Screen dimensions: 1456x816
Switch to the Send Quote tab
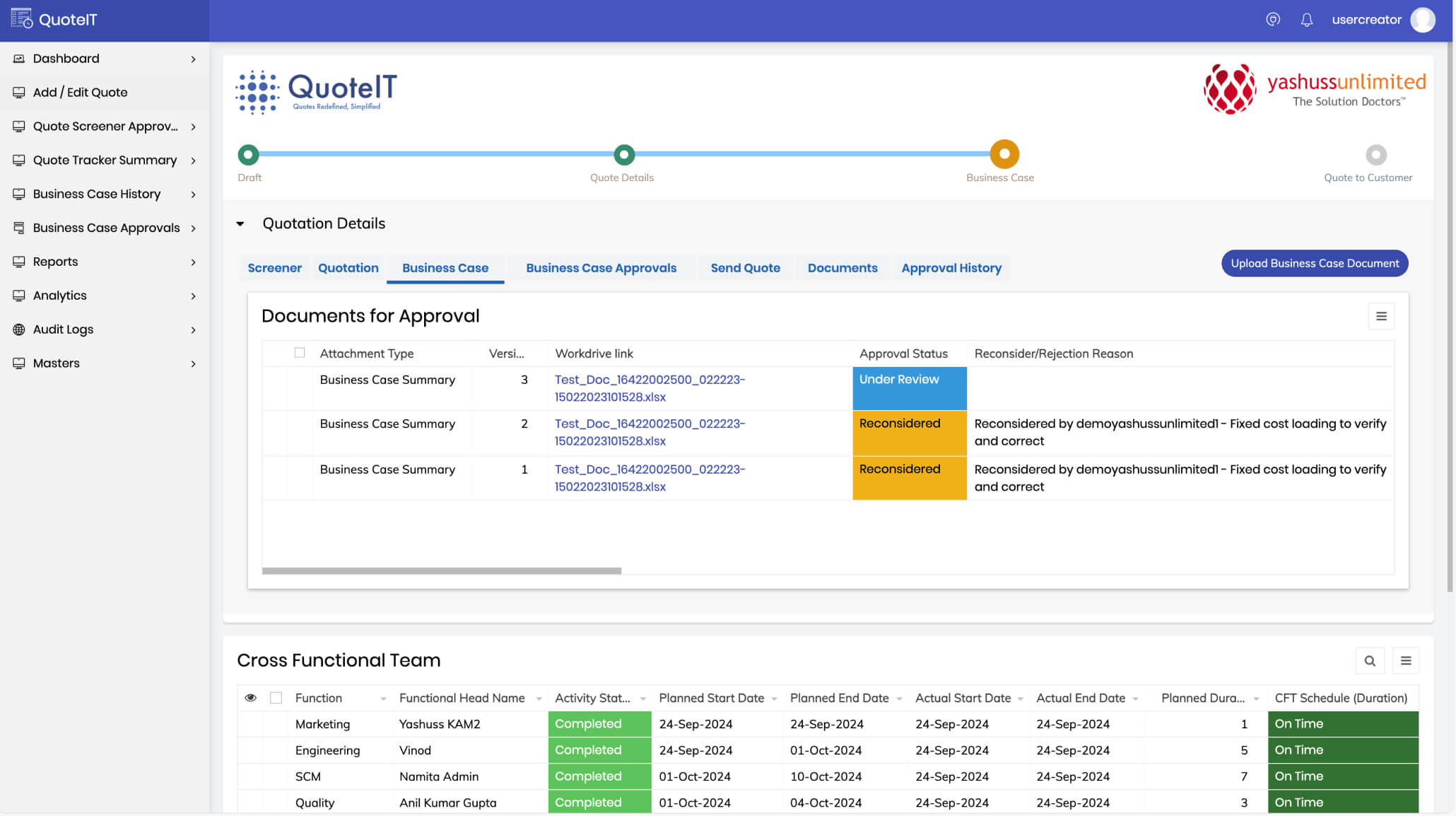(x=745, y=268)
